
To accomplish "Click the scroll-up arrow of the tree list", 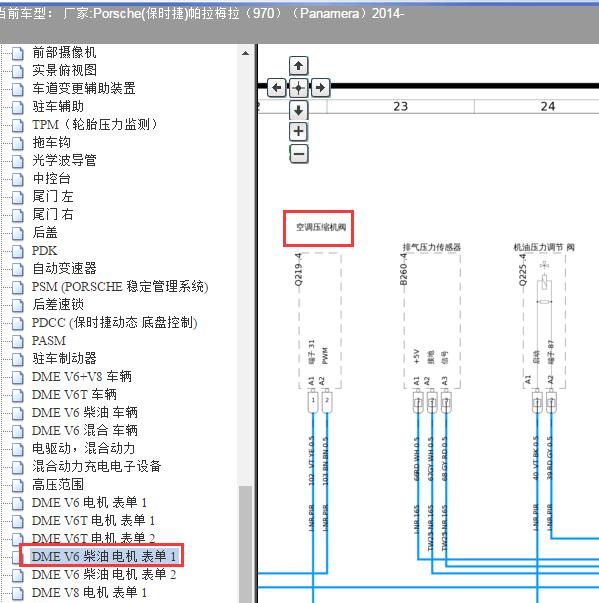I will [245, 53].
